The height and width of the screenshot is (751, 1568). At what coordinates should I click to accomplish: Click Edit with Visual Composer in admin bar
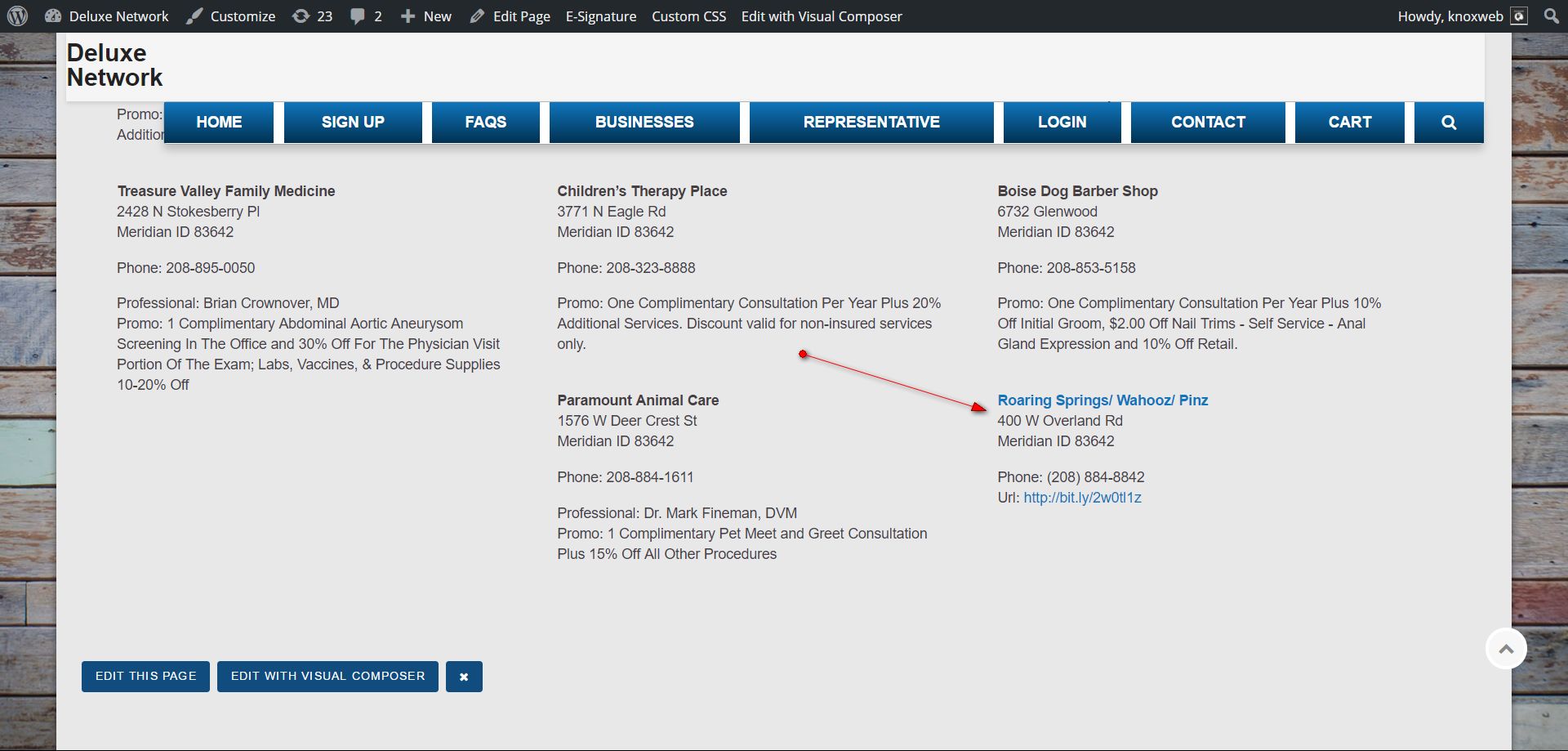[822, 16]
